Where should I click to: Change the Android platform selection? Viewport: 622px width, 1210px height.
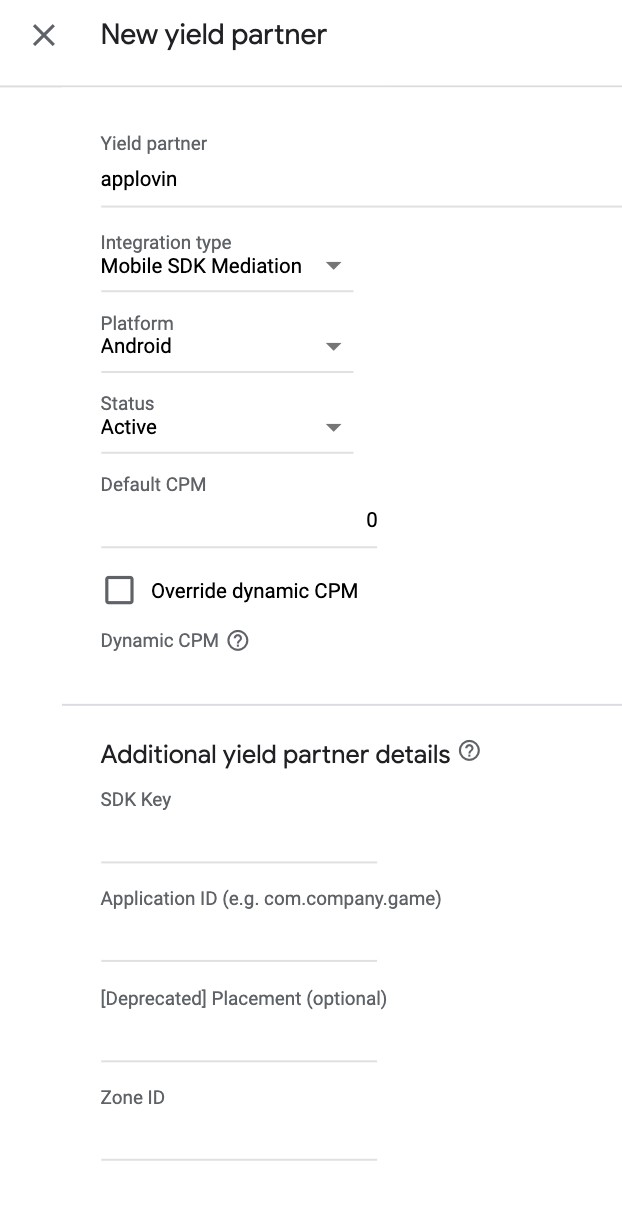136,347
